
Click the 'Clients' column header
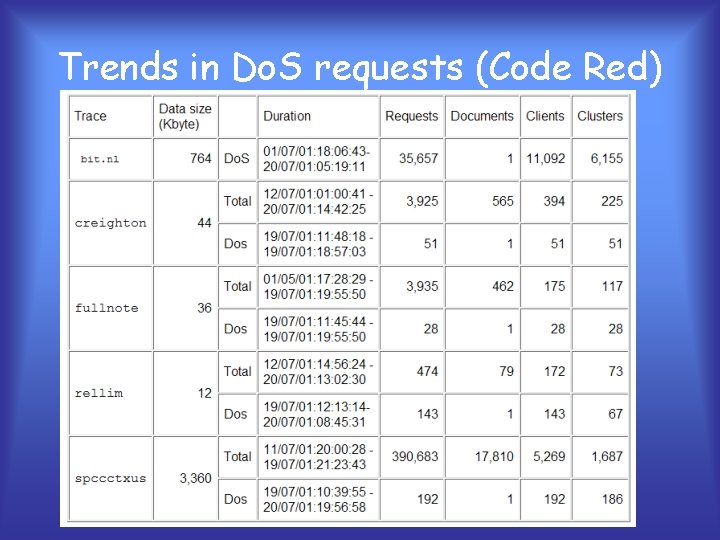pos(545,116)
